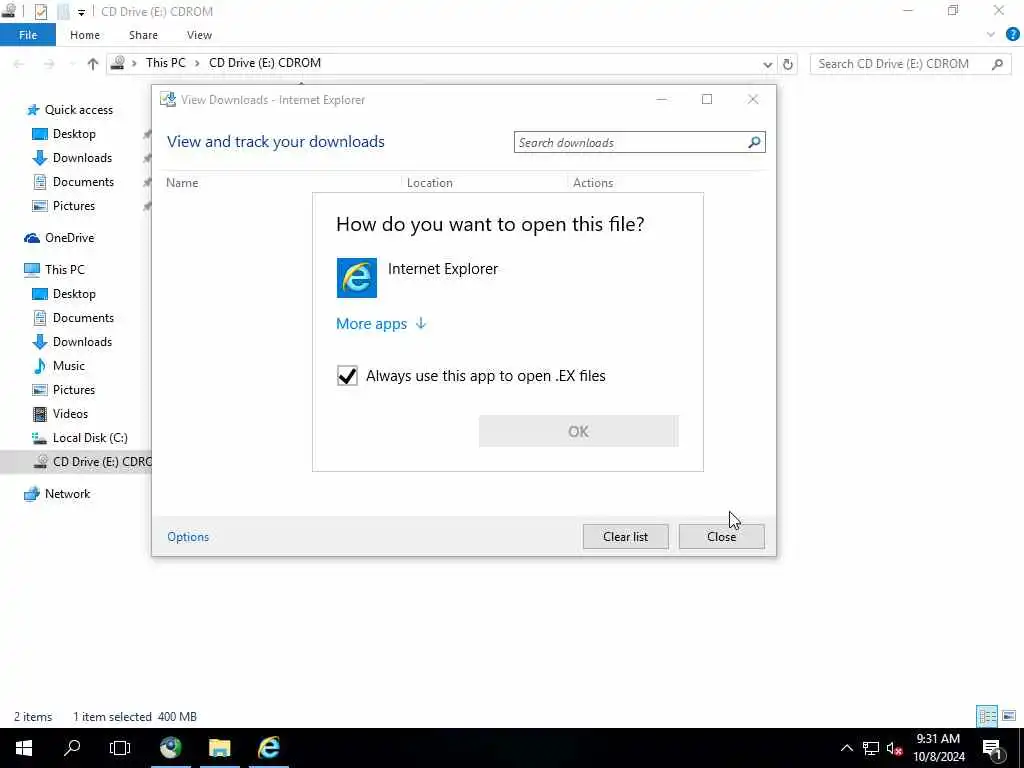Focus the Search downloads field
Screen dimensions: 1024x768
(630, 142)
